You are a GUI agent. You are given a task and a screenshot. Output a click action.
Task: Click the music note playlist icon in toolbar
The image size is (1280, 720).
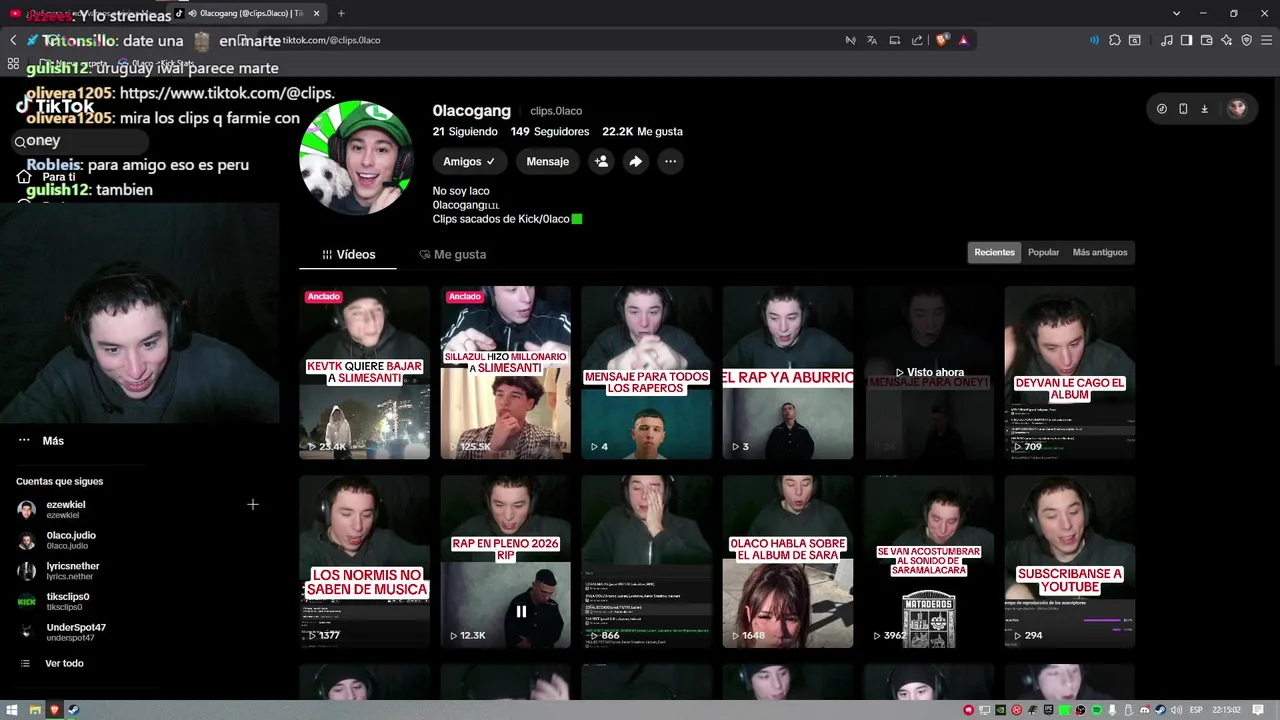click(1166, 40)
